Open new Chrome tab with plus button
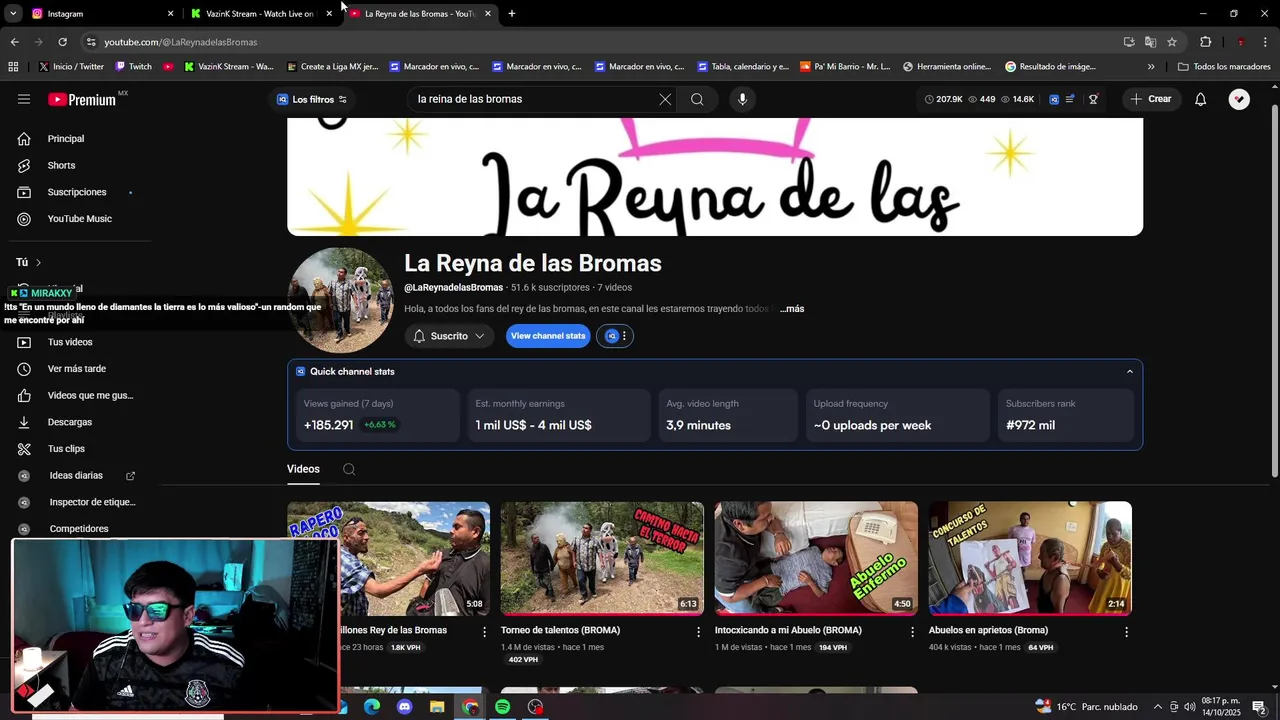The width and height of the screenshot is (1280, 720). (512, 14)
